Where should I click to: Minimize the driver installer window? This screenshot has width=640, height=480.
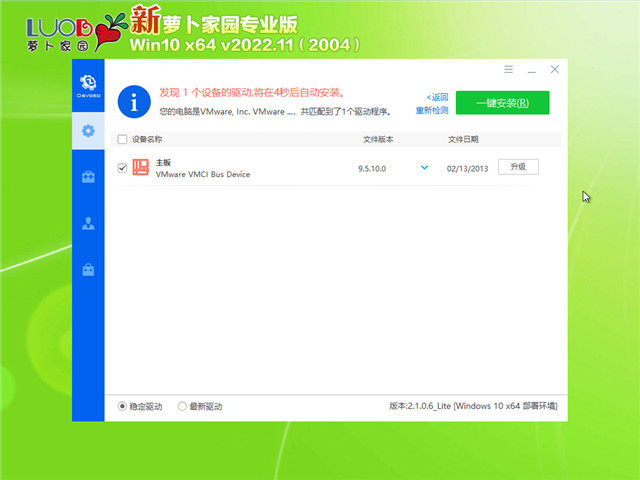[532, 70]
